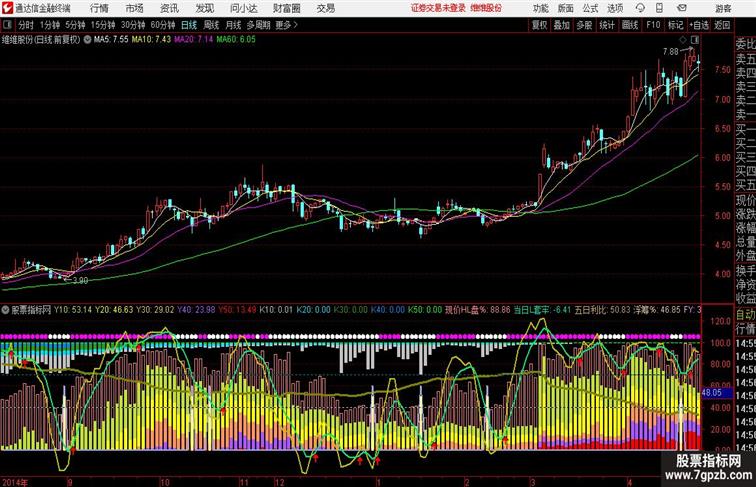Toggle the left sidebar panel icon
This screenshot has width=756, height=487.
click(7, 24)
